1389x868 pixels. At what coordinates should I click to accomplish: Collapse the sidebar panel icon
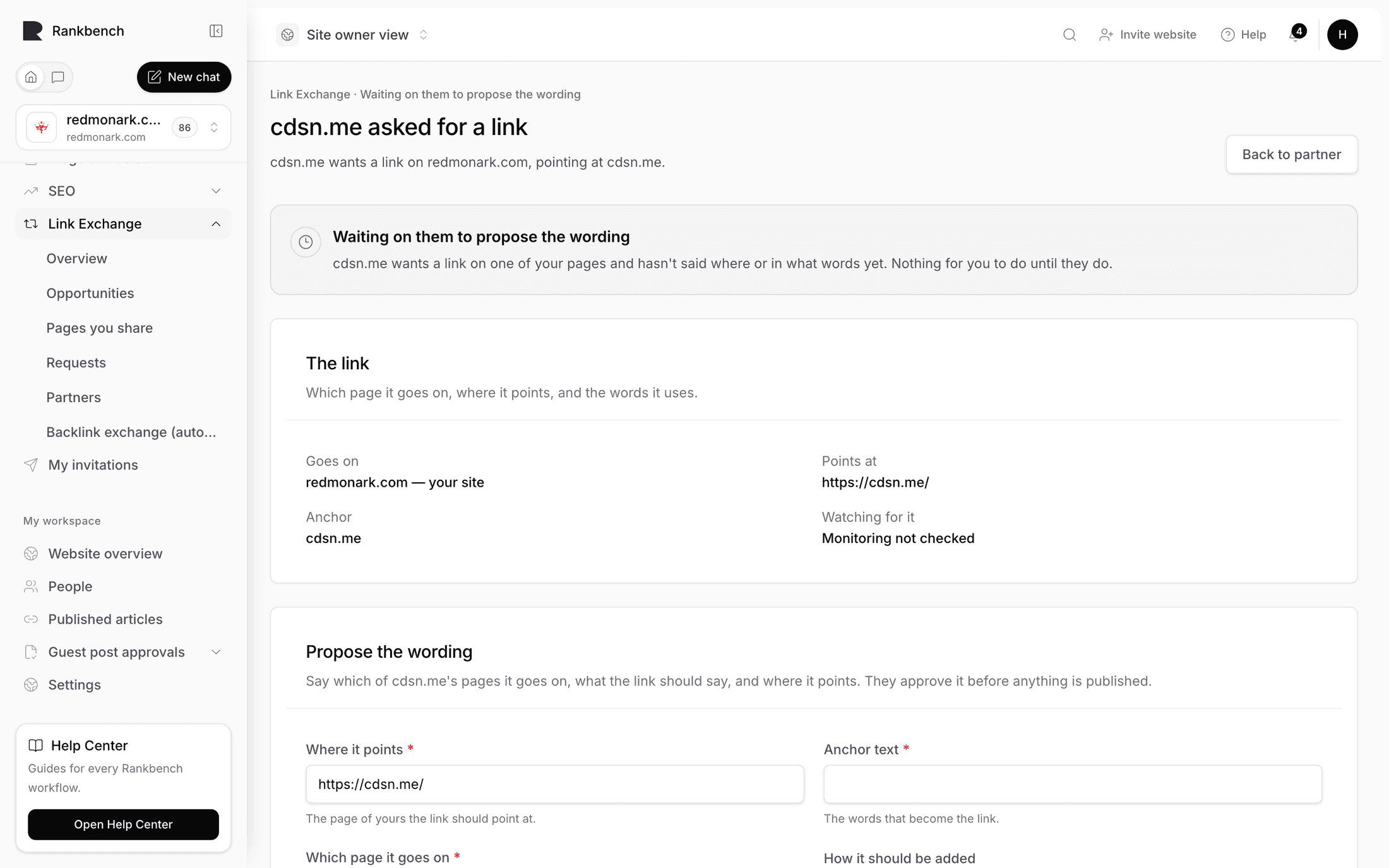[216, 31]
